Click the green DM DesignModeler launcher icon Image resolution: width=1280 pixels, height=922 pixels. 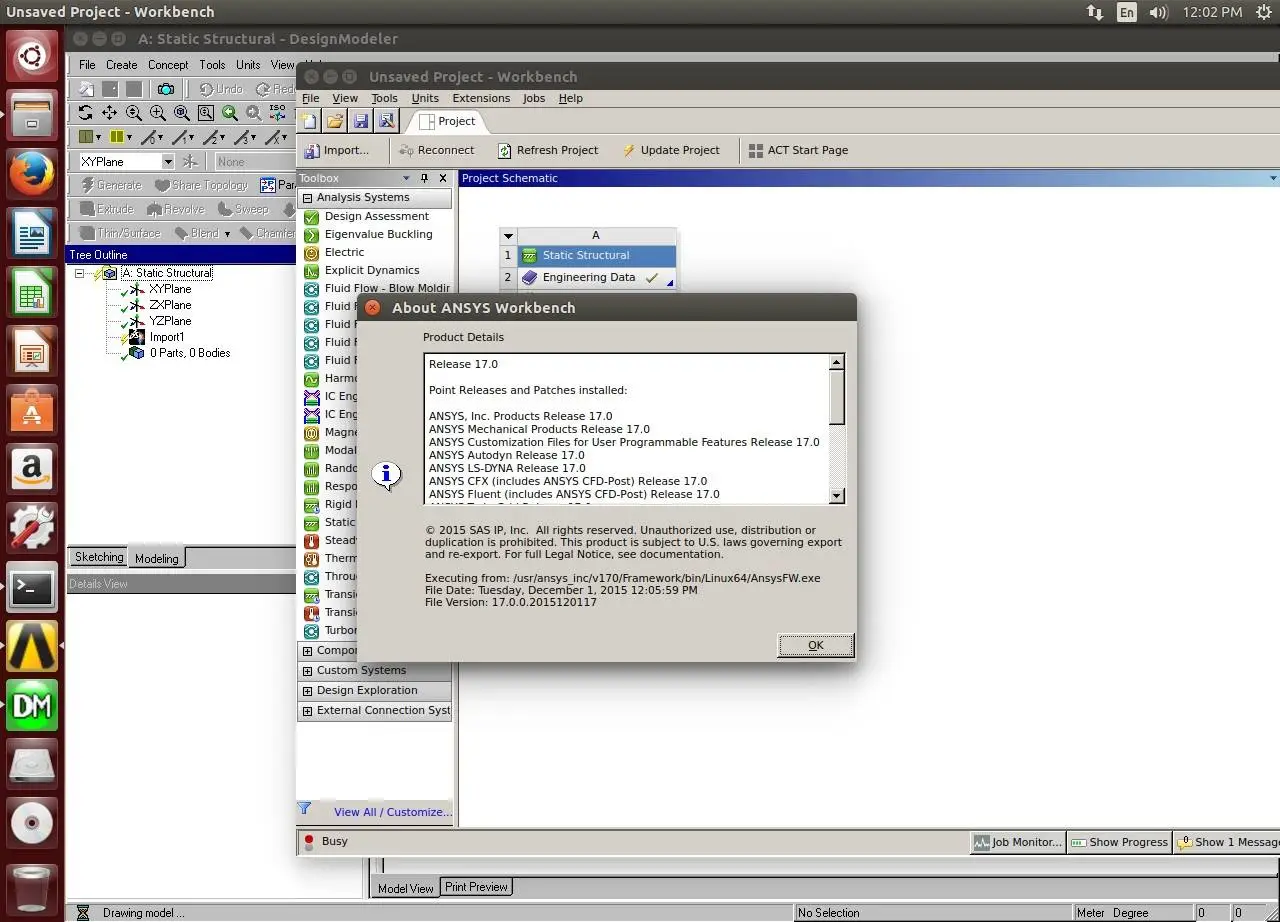click(32, 705)
